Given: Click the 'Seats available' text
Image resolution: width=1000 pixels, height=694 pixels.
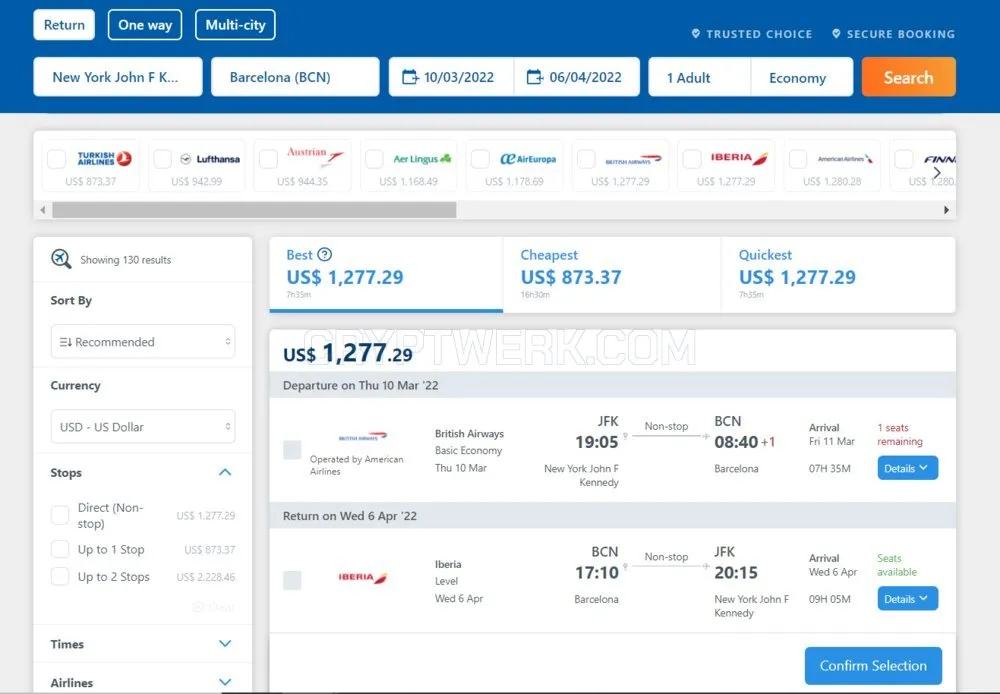Looking at the screenshot, I should click(897, 565).
